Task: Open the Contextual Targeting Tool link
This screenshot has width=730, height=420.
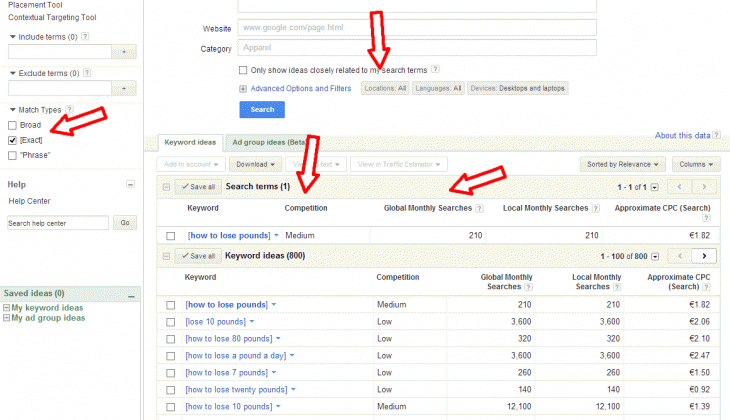Action: 52,18
